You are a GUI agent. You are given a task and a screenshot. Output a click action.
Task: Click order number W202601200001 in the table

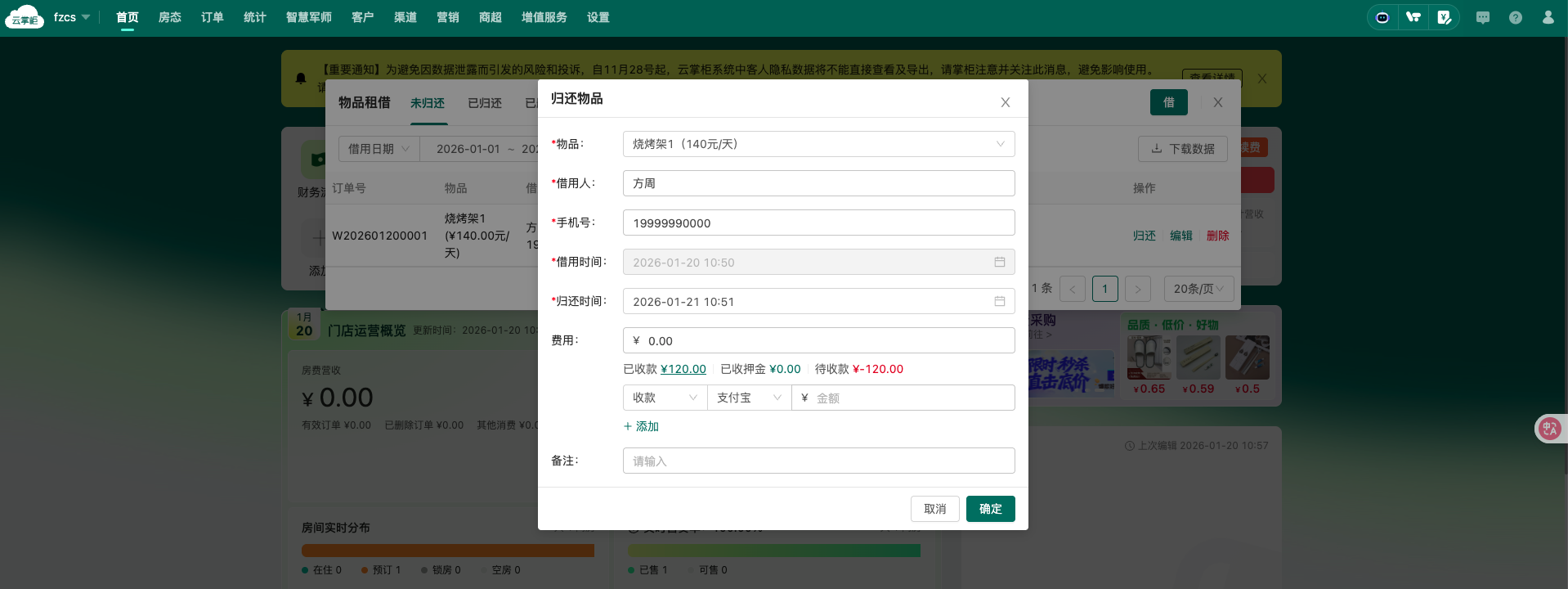pyautogui.click(x=380, y=236)
